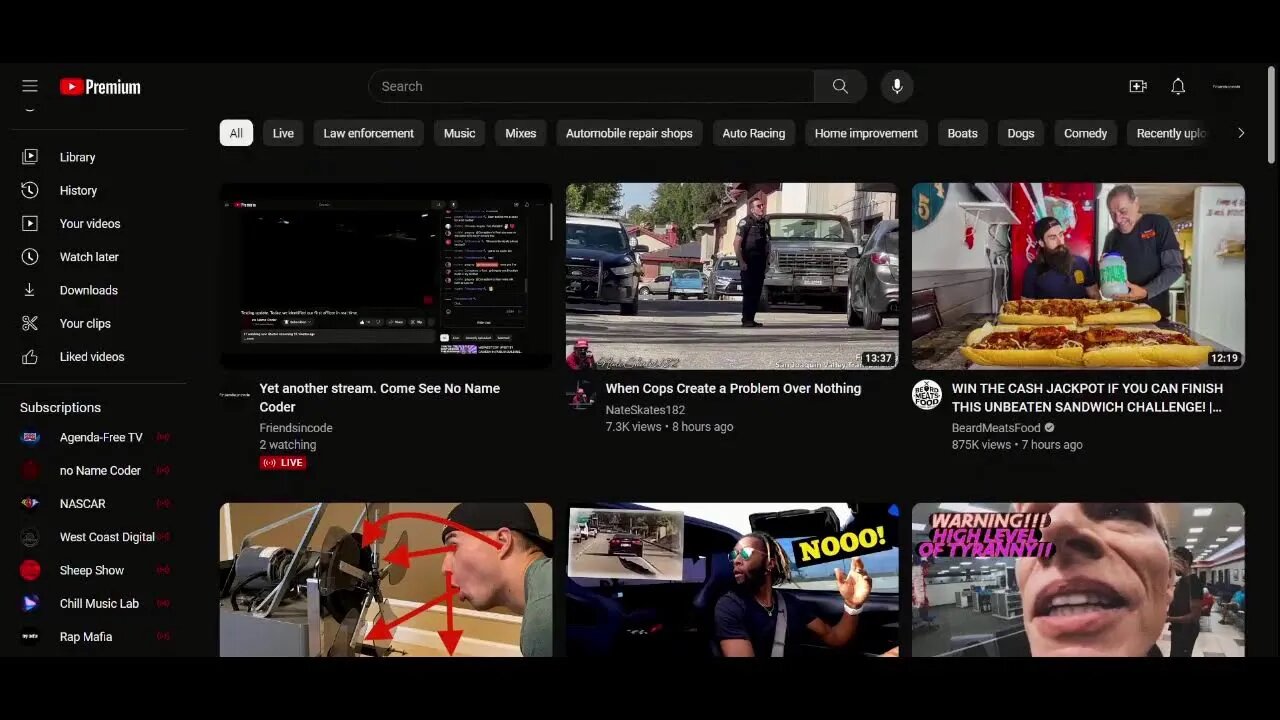Select the Dogs filter chip

pyautogui.click(x=1020, y=133)
